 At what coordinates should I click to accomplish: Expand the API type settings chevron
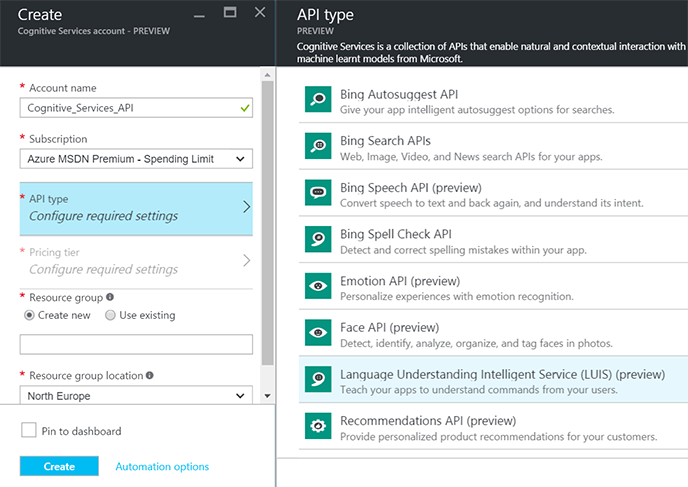coord(247,207)
